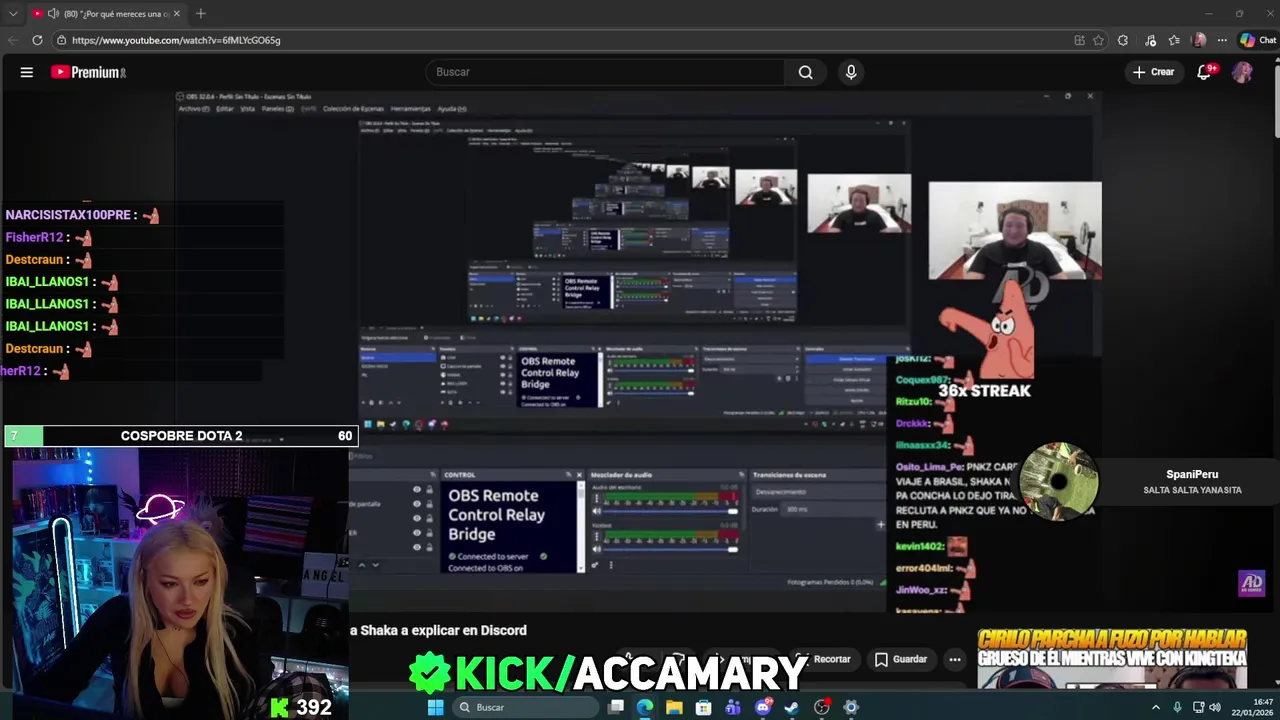Open the YouTube guide hamburger menu
The width and height of the screenshot is (1280, 720).
[27, 72]
